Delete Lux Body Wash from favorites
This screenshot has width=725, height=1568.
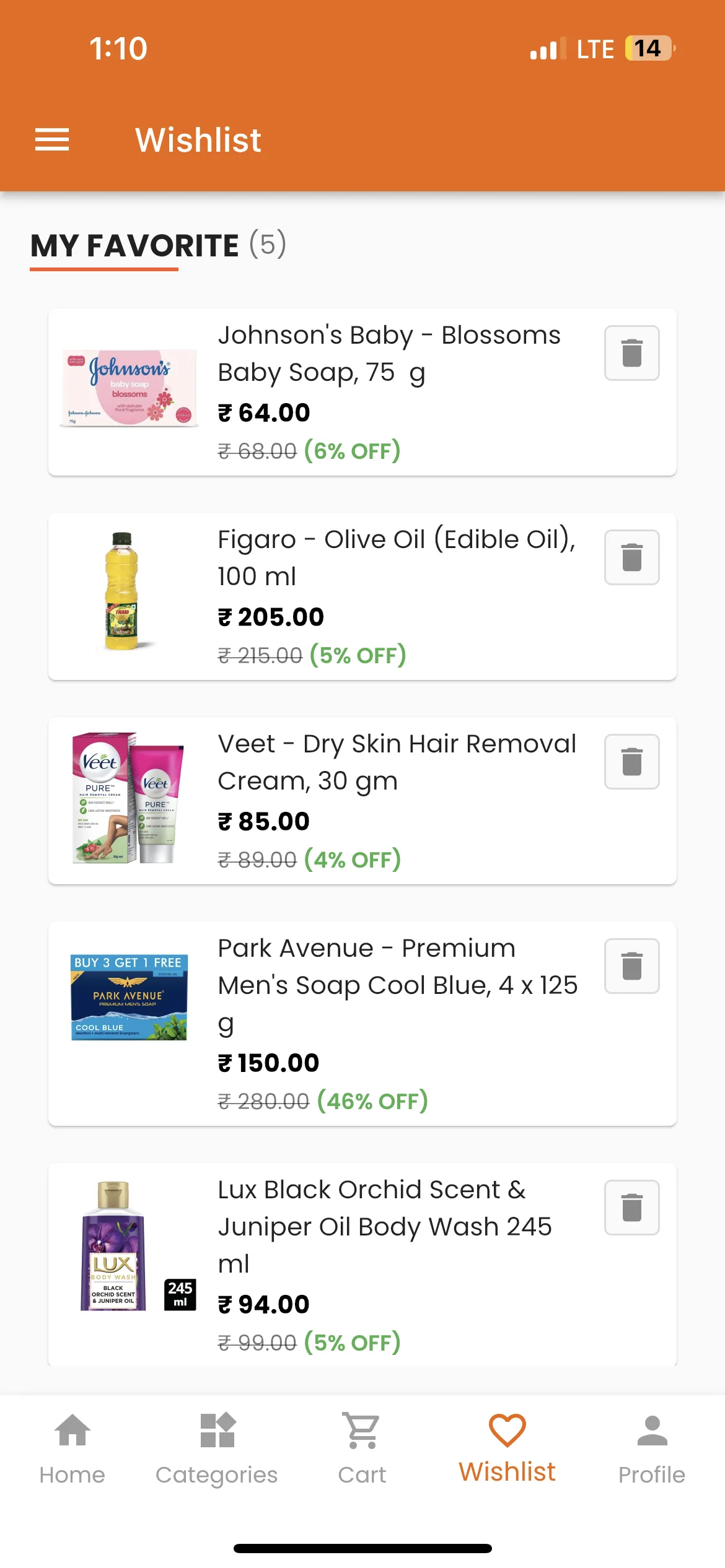[631, 1208]
